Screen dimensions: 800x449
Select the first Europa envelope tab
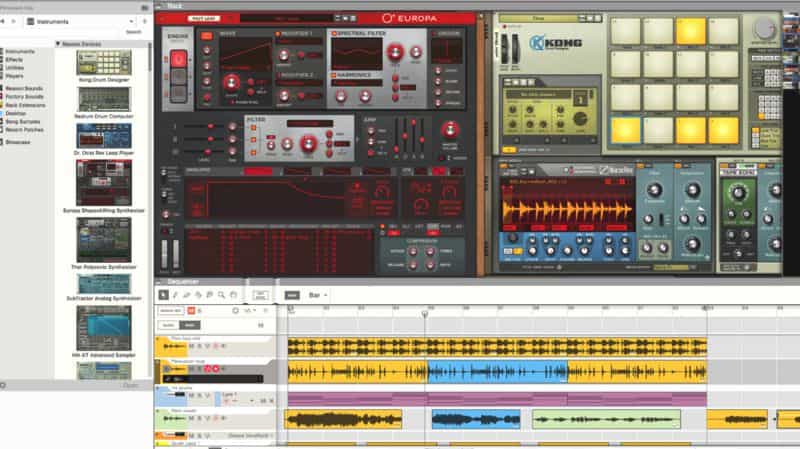258,171
